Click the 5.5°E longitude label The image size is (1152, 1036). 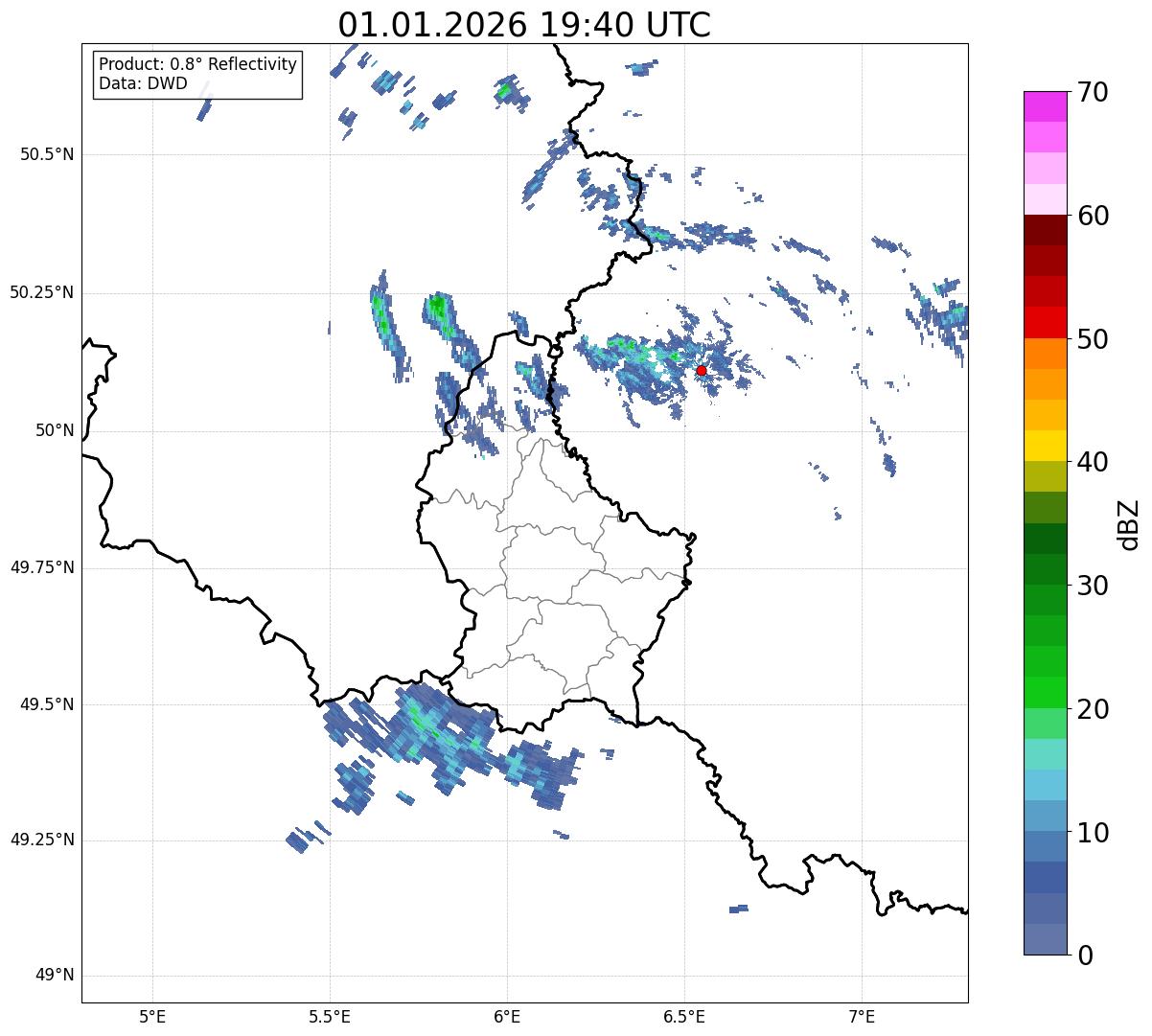click(330, 1017)
